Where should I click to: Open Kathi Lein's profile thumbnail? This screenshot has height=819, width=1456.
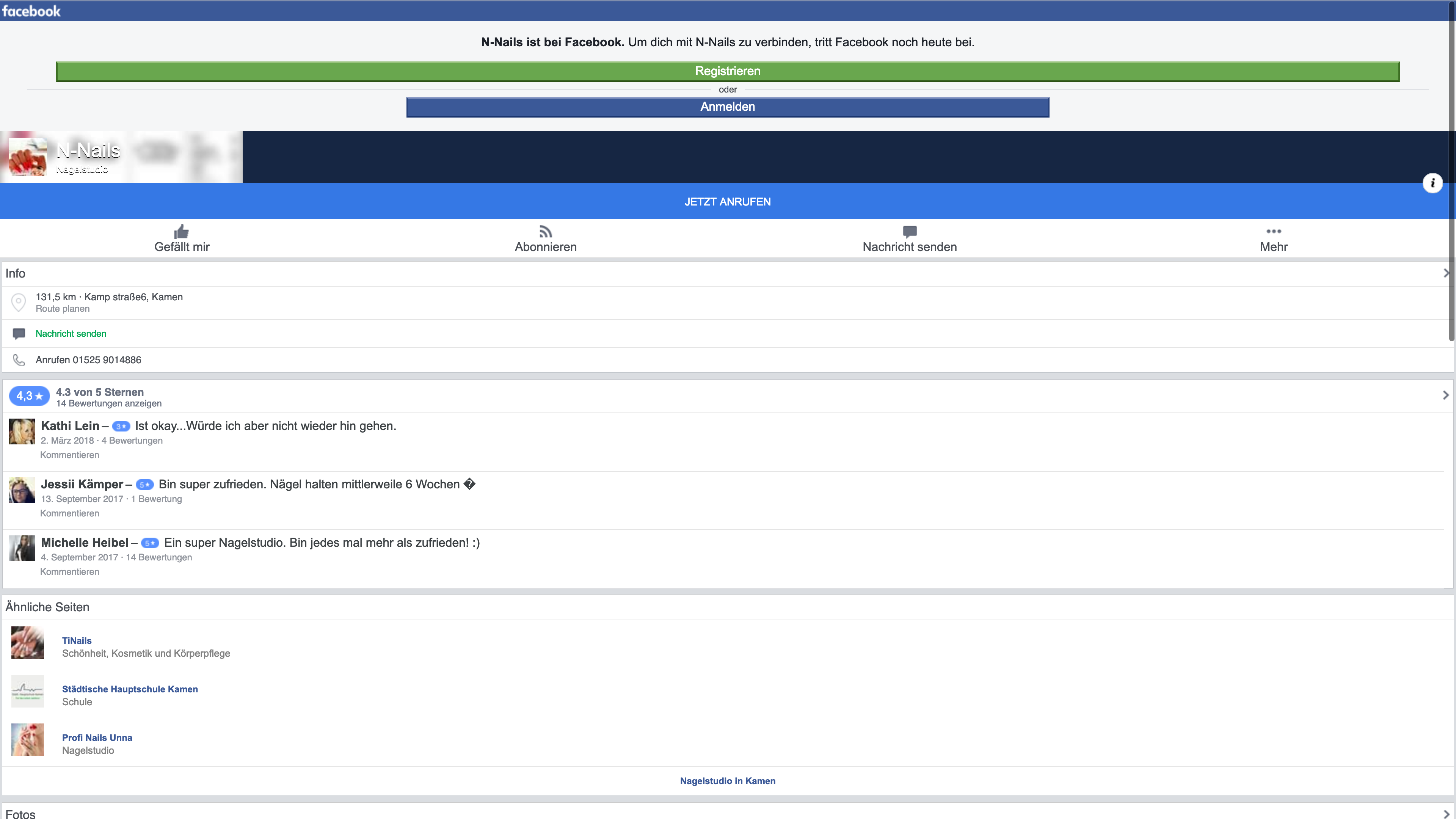[x=22, y=431]
